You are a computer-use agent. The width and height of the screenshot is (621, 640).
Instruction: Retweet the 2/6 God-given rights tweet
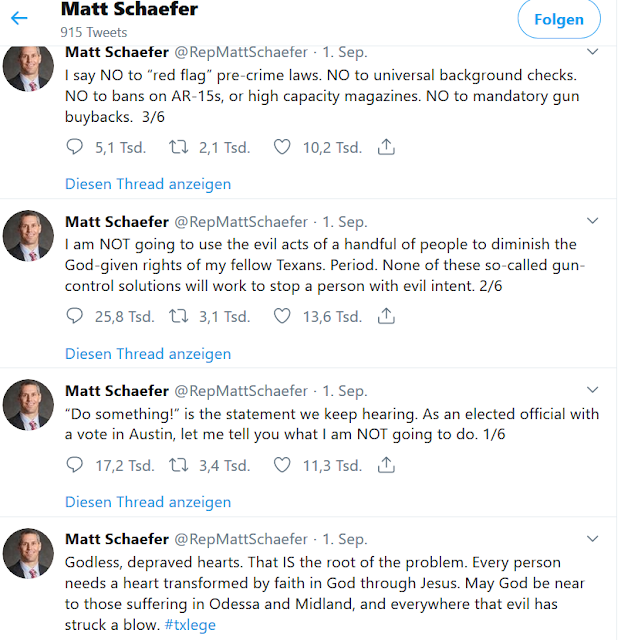coord(179,317)
